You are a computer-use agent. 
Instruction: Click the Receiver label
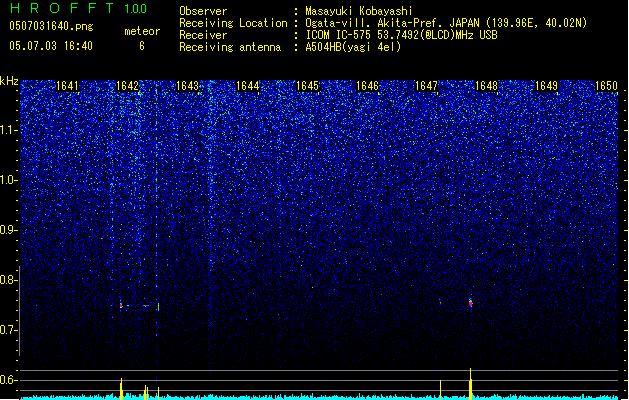click(203, 35)
